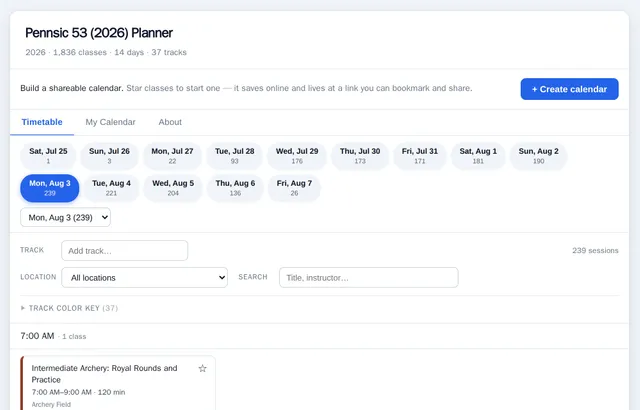Screen dimensions: 640x410
Task: Click the 1,836 classes summary line
Action: [x=106, y=52]
